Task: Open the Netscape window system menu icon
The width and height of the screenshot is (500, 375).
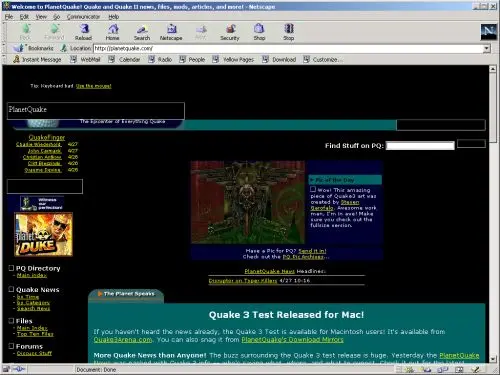Action: (x=6, y=6)
